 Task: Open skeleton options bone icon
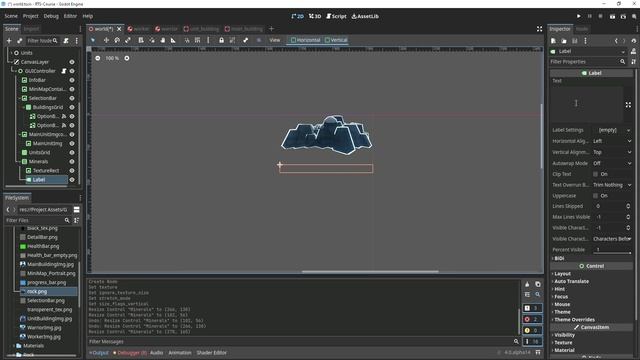[245, 40]
